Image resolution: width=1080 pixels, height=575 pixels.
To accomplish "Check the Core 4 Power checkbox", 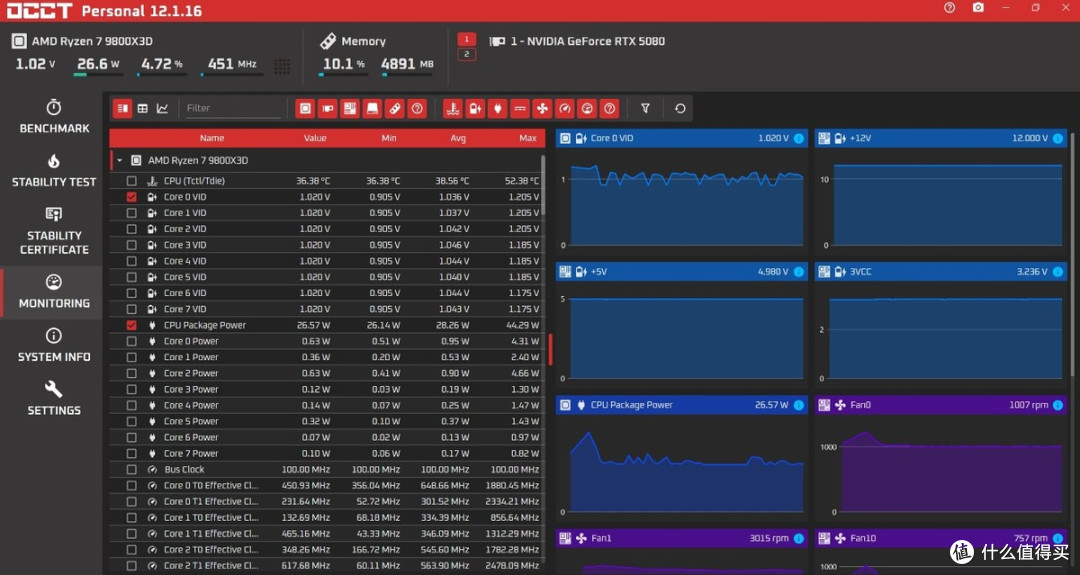I will tap(132, 406).
